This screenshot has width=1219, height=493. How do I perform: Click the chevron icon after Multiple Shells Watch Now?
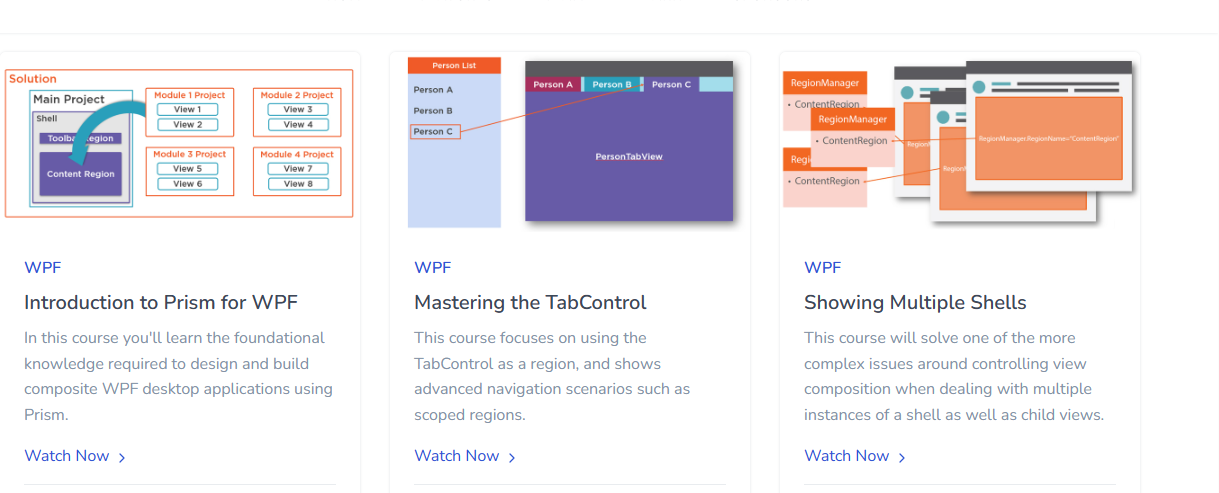pos(902,457)
